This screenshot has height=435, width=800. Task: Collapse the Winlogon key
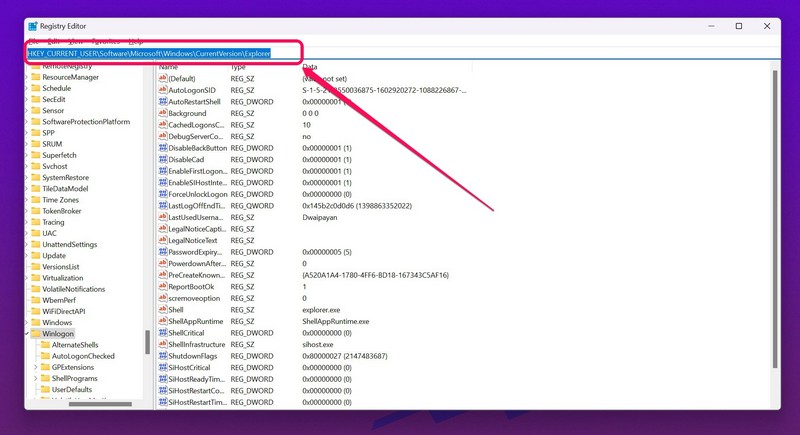pos(27,334)
